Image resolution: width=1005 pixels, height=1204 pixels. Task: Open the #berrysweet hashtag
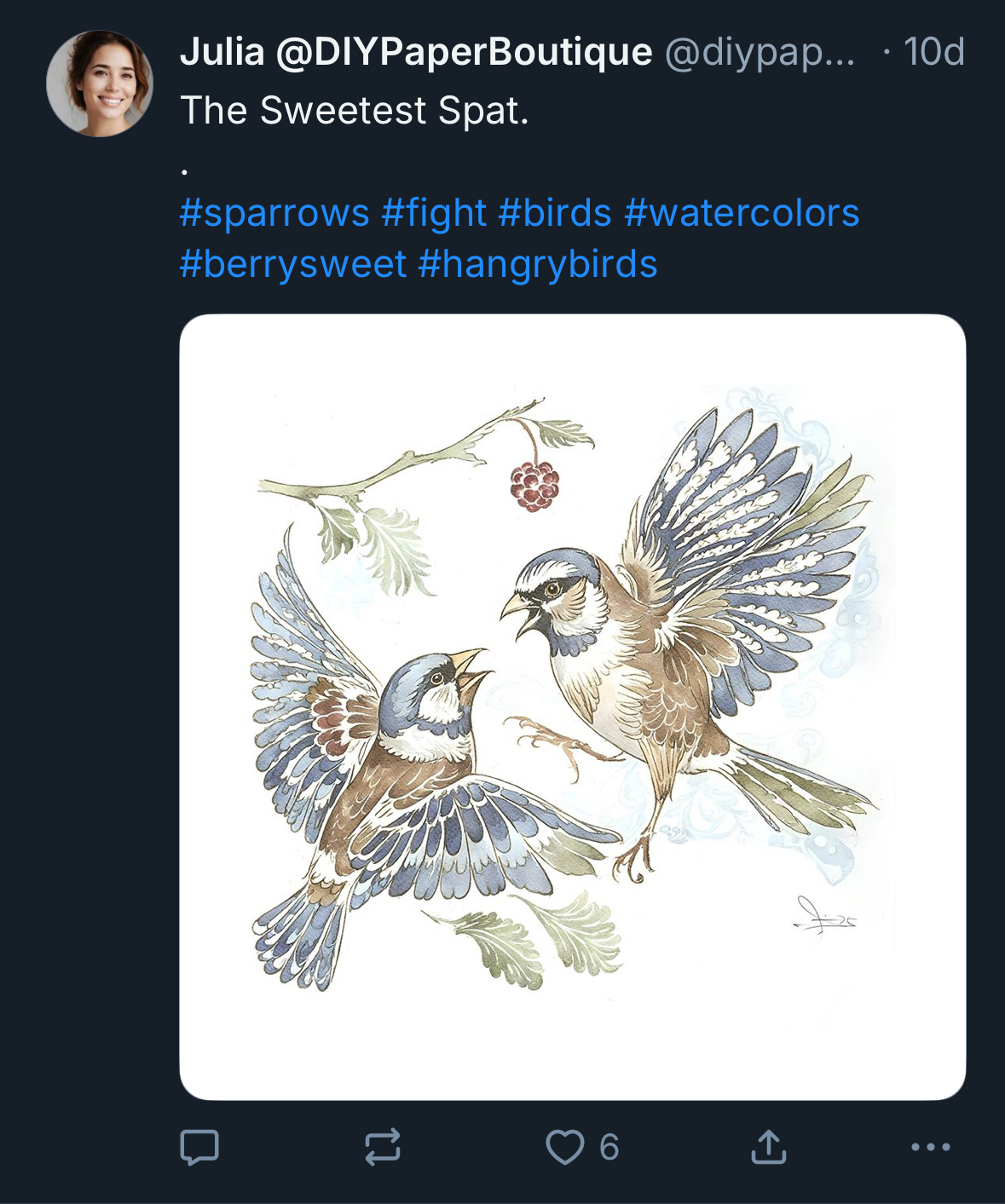pyautogui.click(x=293, y=264)
